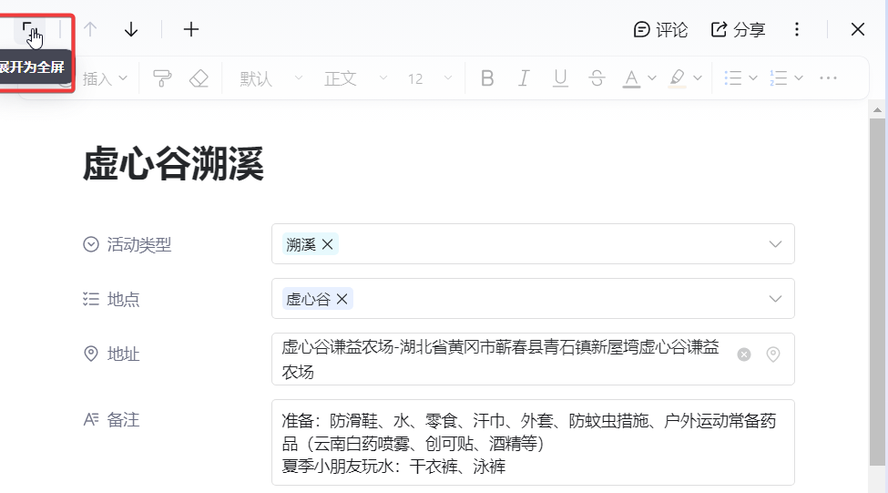Toggle underline formatting
This screenshot has width=888, height=493.
(560, 78)
